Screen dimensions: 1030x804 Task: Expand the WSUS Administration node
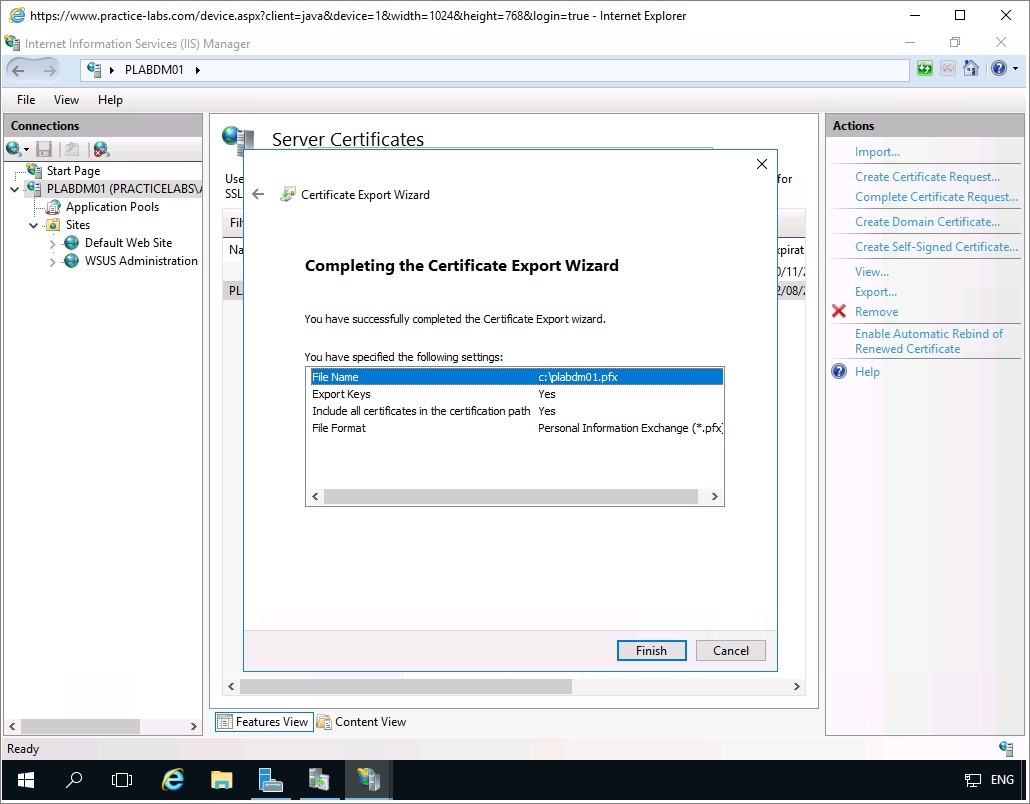pos(53,261)
